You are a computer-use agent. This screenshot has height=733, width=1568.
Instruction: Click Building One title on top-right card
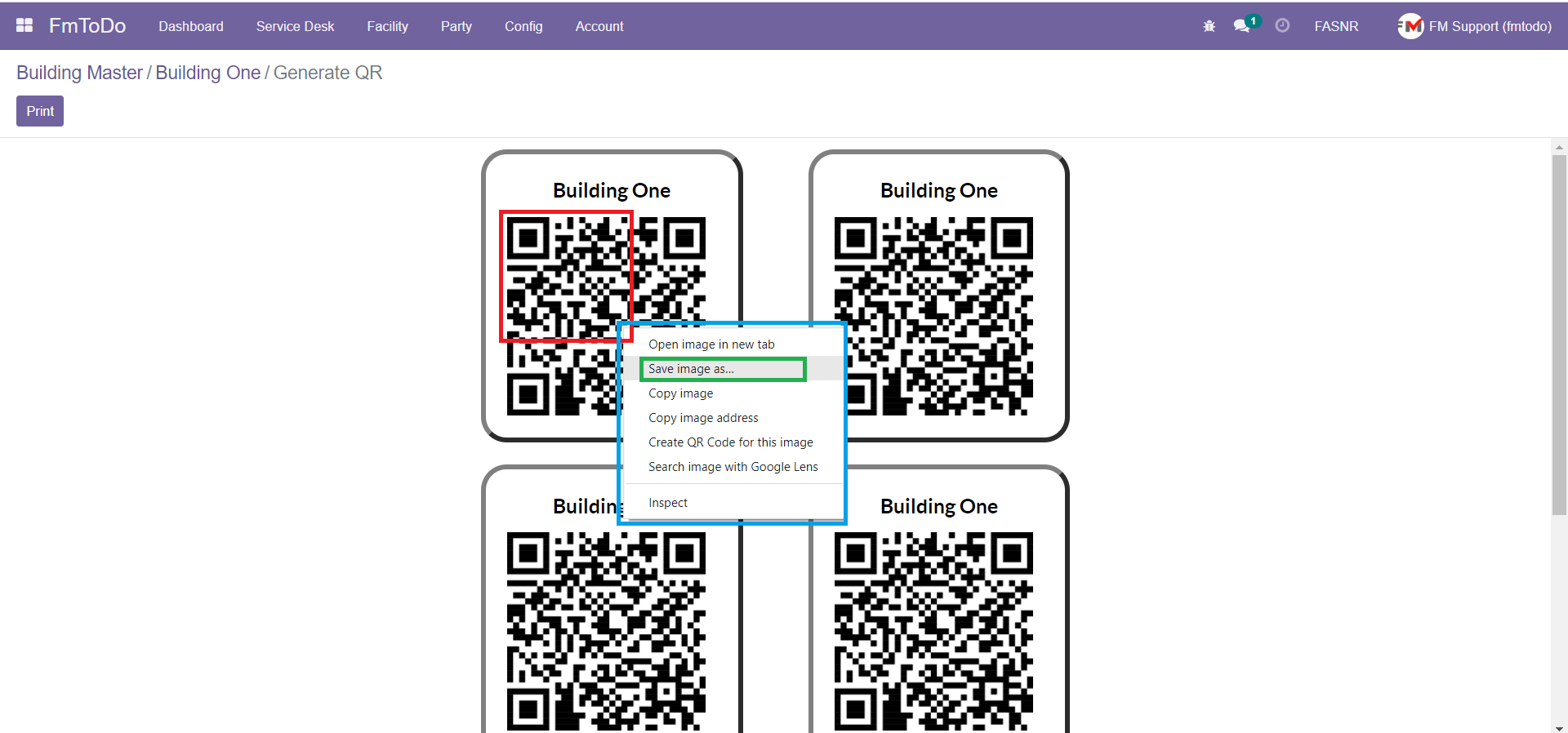tap(939, 191)
